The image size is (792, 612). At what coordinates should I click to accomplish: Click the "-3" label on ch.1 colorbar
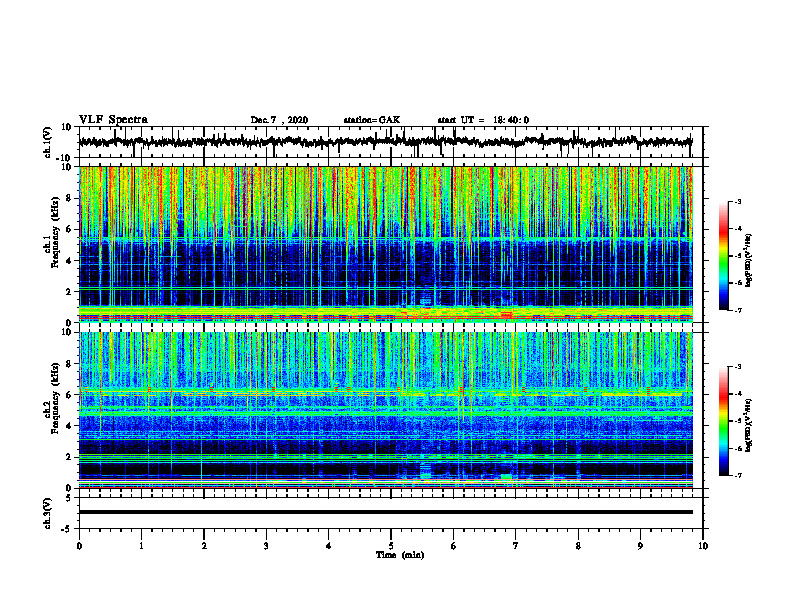pyautogui.click(x=737, y=202)
